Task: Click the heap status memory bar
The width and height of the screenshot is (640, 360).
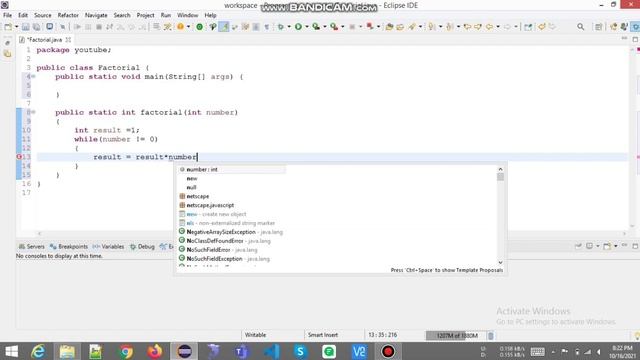Action: [x=456, y=336]
